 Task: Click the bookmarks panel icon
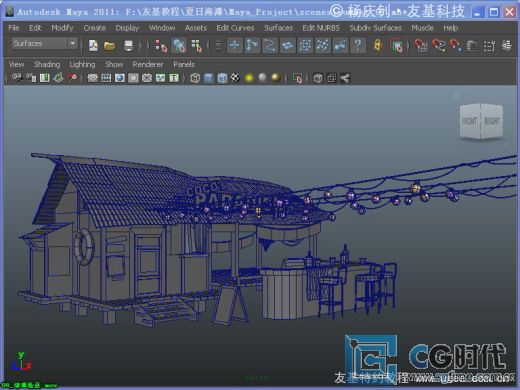point(45,78)
